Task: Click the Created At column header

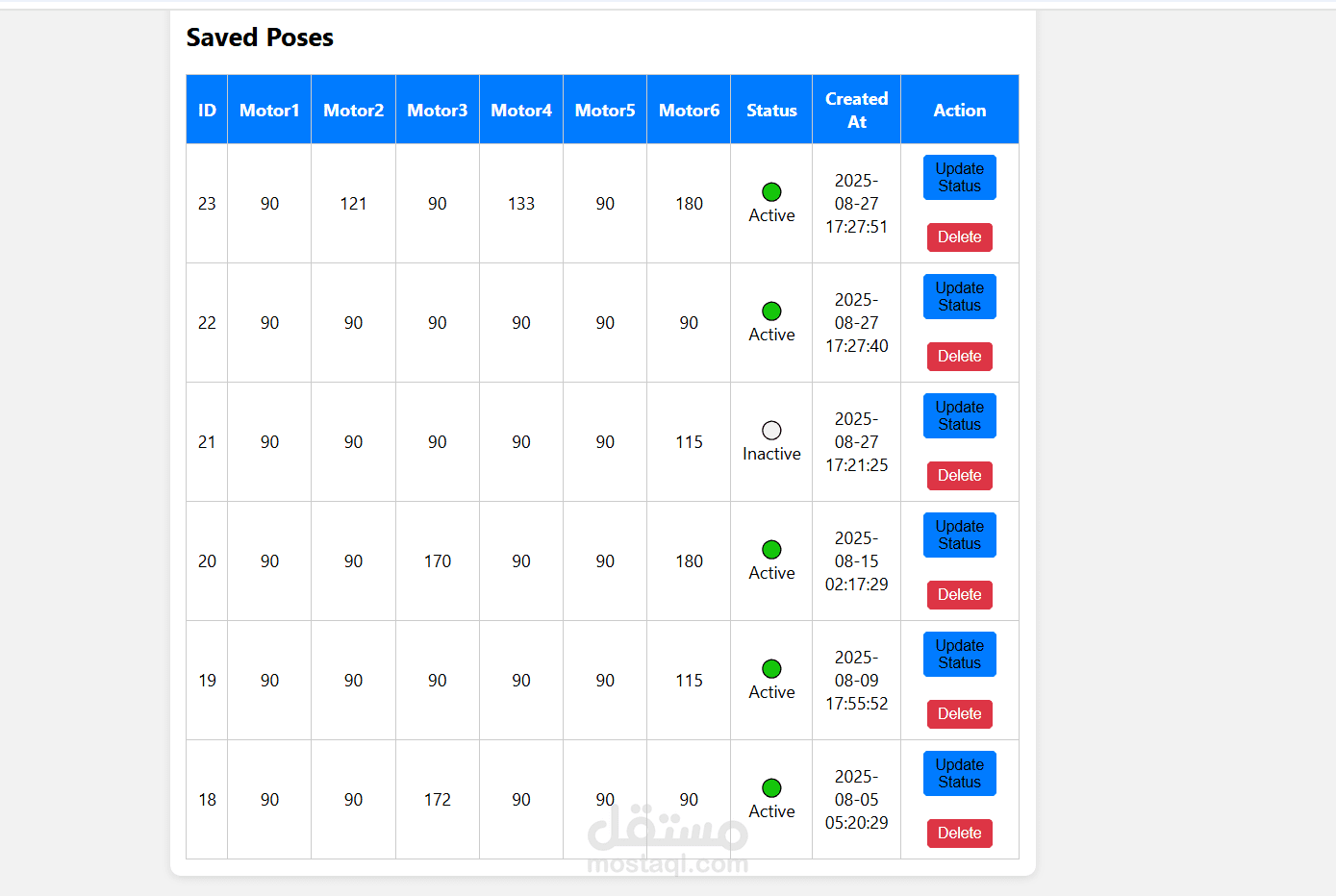Action: tap(856, 111)
